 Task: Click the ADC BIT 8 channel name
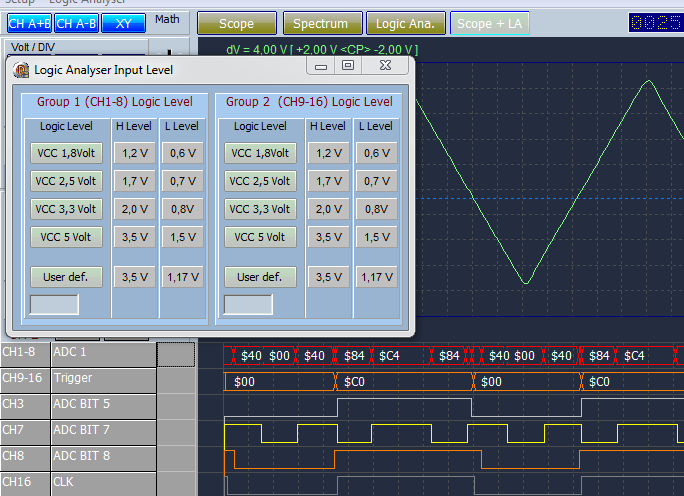pyautogui.click(x=103, y=458)
